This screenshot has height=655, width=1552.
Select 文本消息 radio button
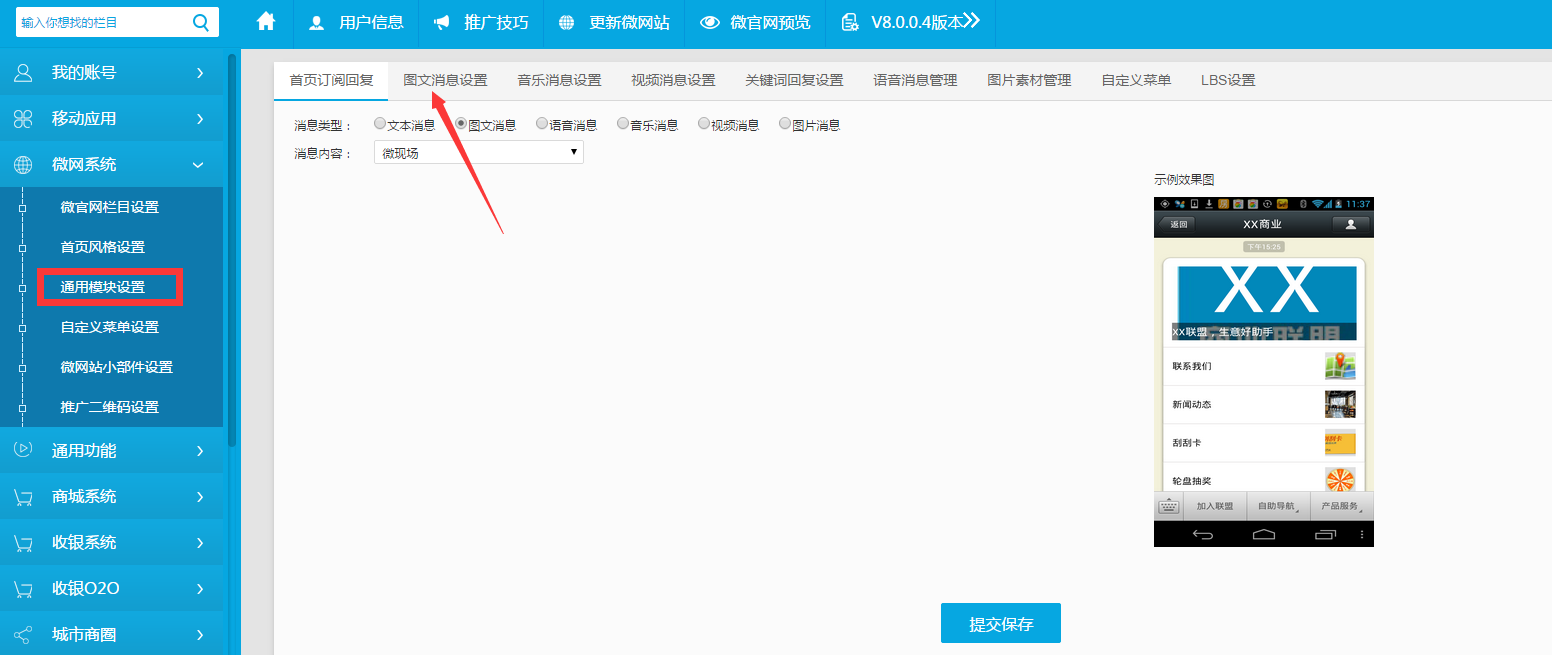tap(380, 124)
